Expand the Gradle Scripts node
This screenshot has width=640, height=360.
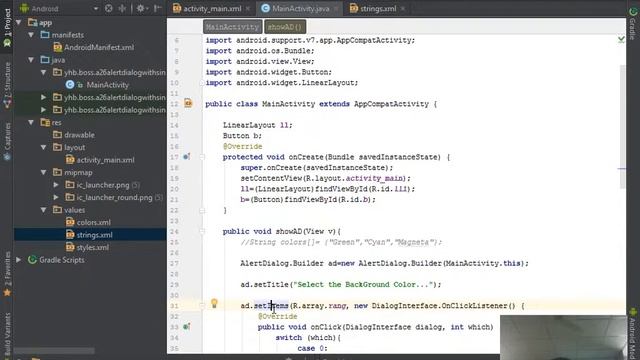click(19, 260)
